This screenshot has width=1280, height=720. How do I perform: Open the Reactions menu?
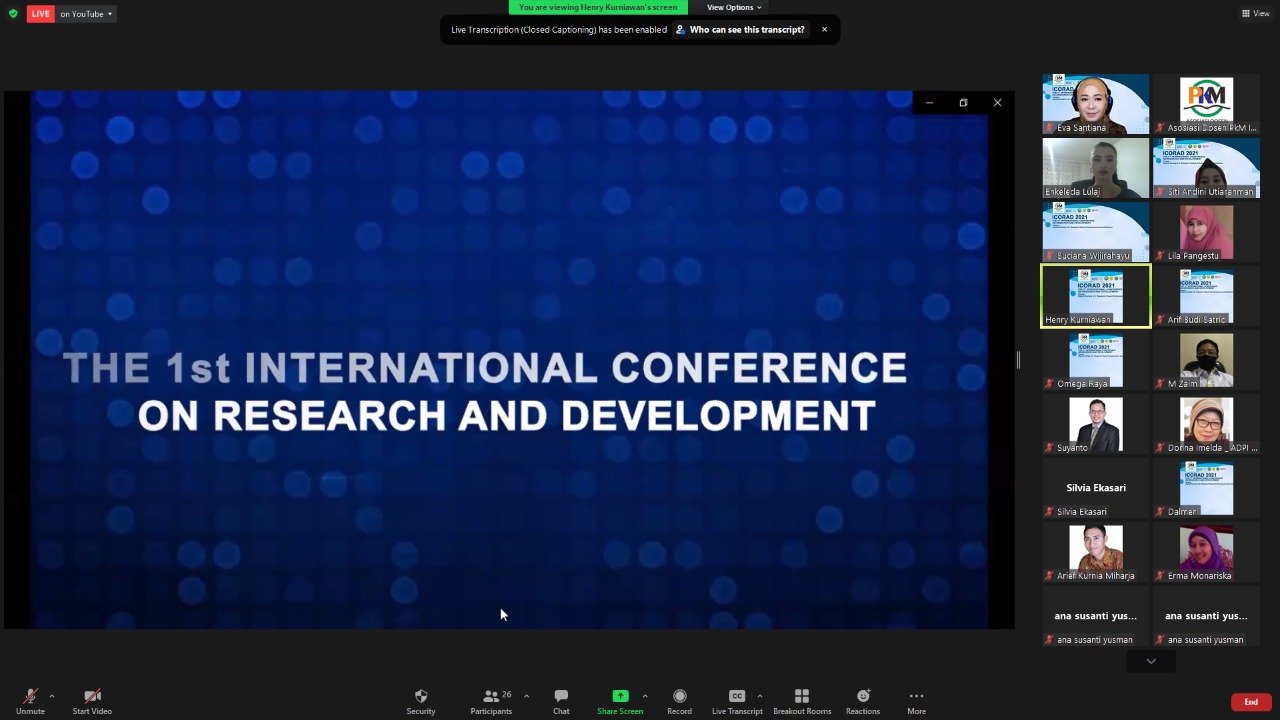point(862,696)
